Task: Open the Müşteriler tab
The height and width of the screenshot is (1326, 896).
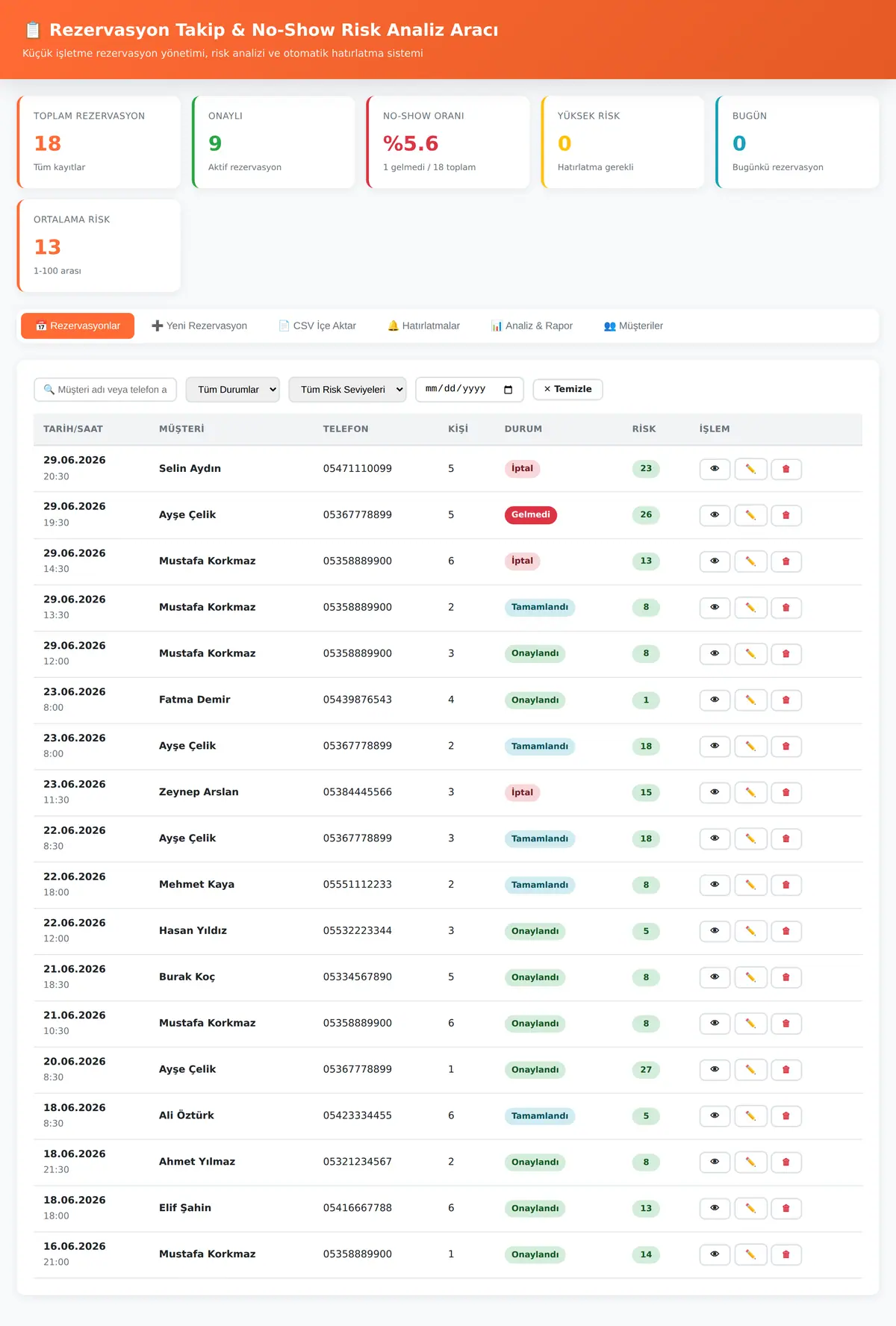Action: 633,326
